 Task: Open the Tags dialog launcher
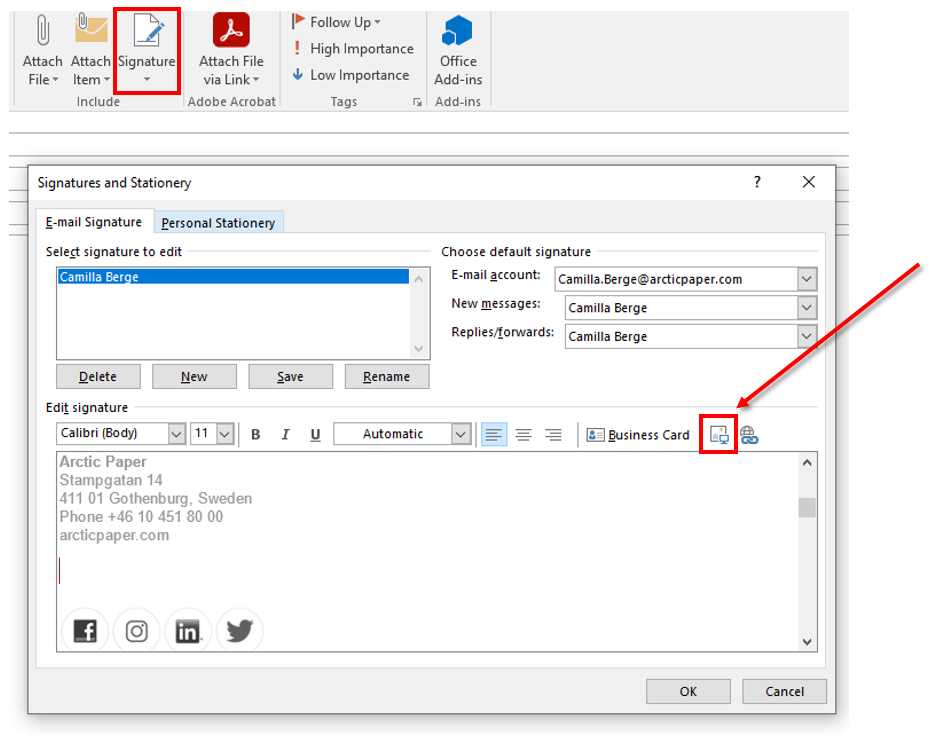[417, 102]
